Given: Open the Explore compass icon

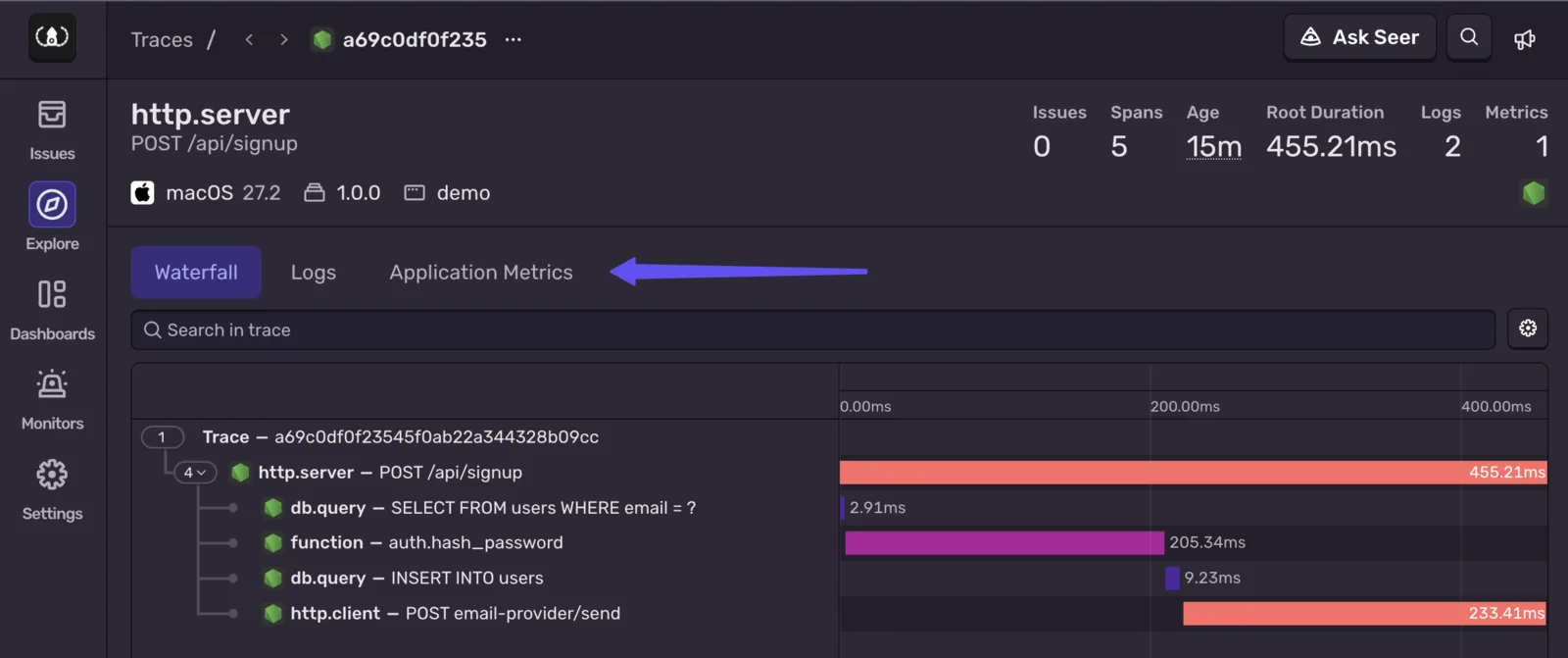Looking at the screenshot, I should point(52,205).
